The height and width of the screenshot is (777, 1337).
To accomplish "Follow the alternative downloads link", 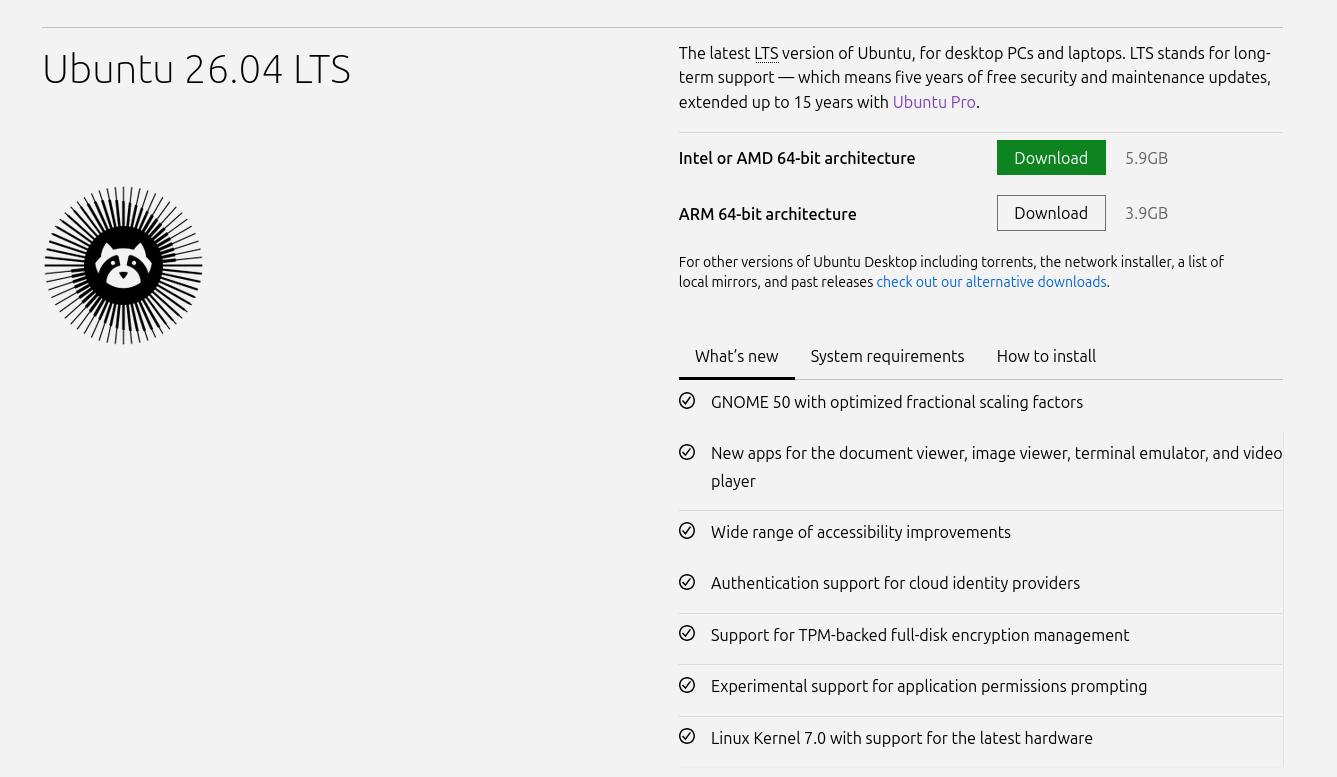I will 991,281.
